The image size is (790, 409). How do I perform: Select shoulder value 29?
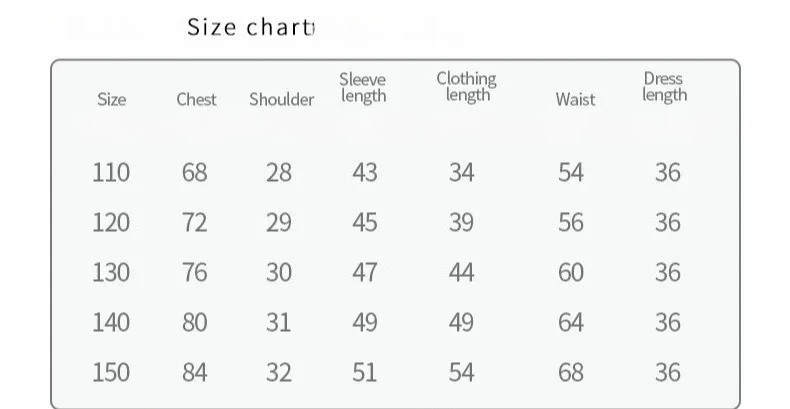279,222
